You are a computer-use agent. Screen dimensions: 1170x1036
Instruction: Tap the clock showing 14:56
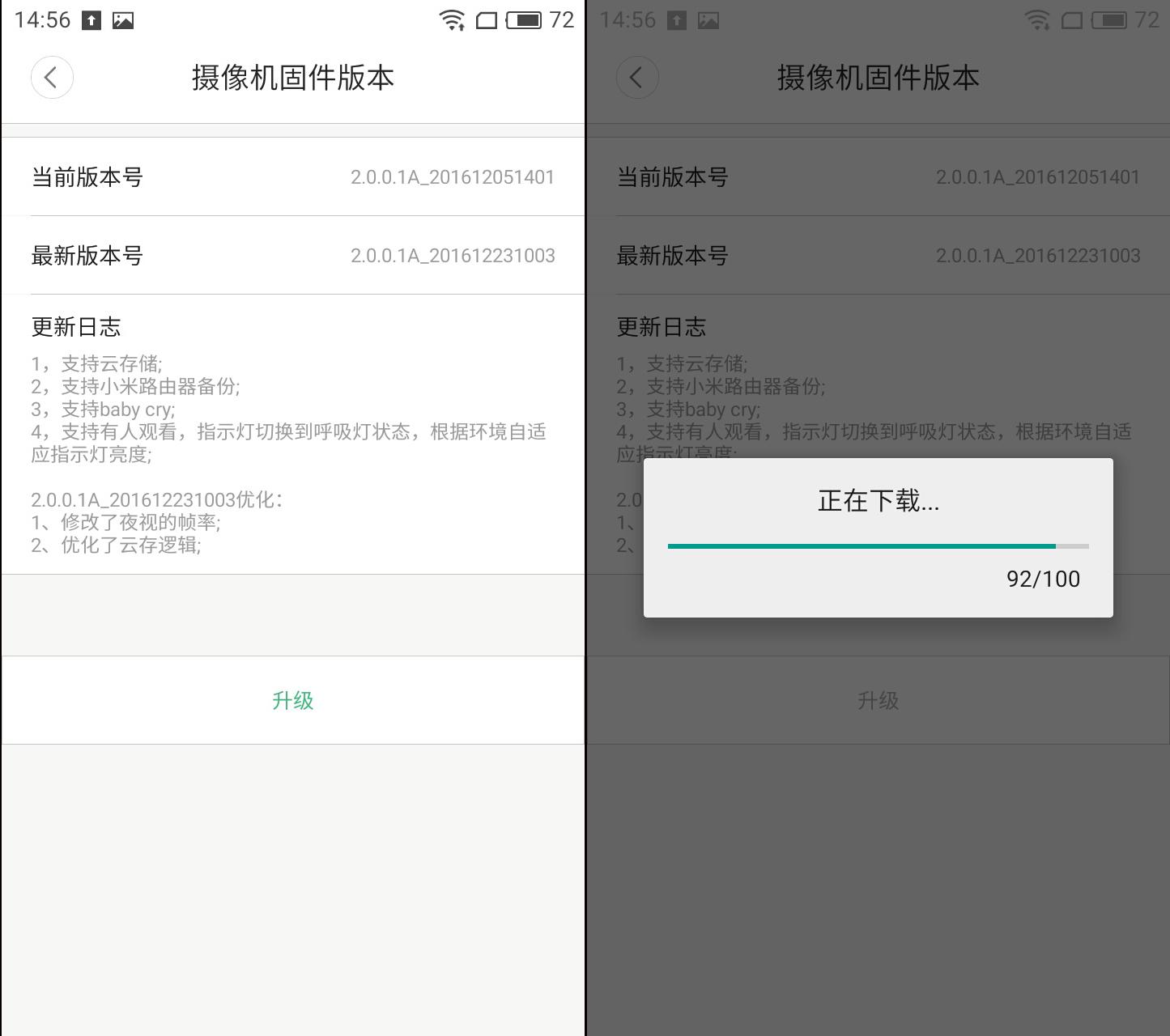(42, 20)
